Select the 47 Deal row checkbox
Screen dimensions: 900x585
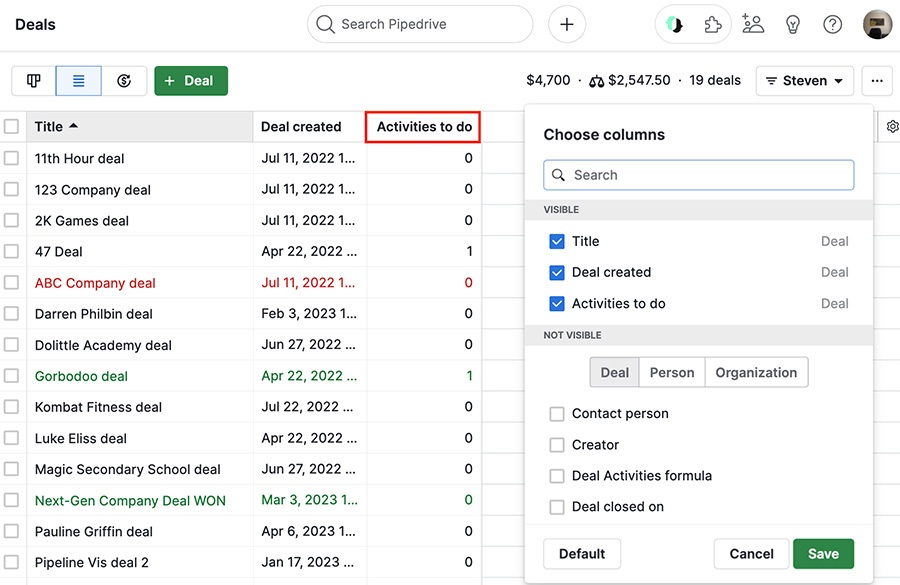pos(11,251)
